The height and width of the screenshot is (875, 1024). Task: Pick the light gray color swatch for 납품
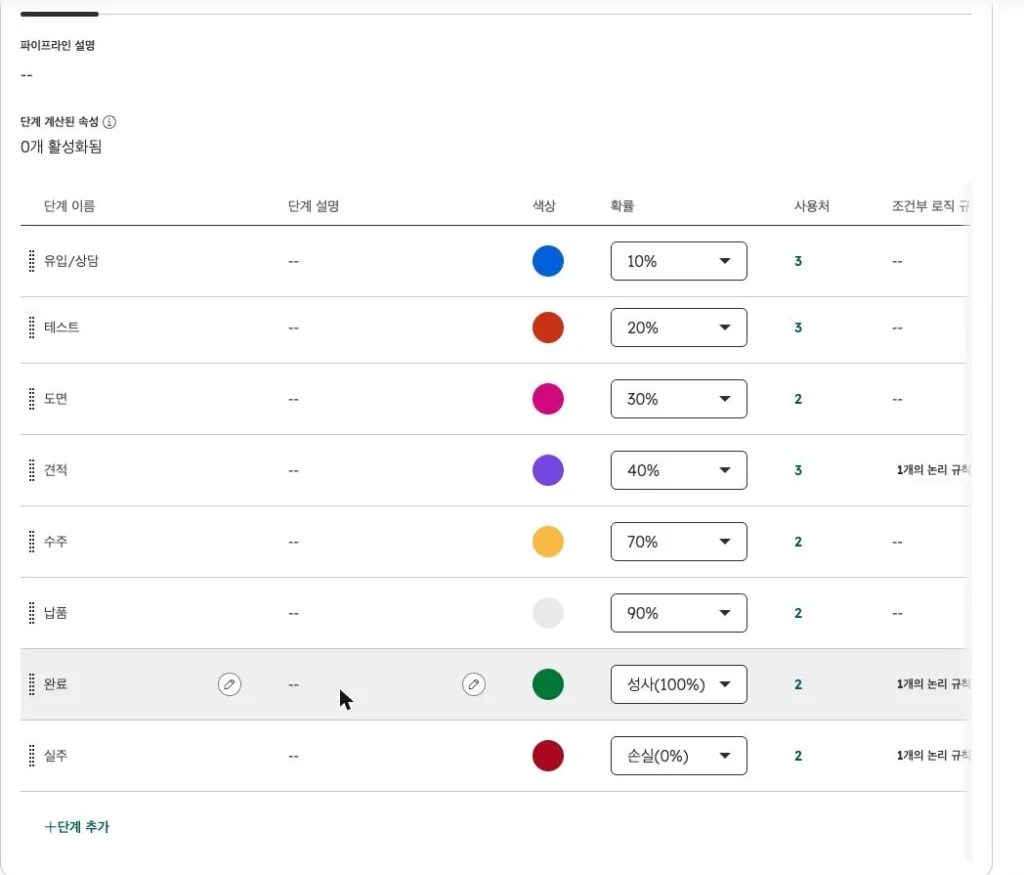(x=548, y=613)
